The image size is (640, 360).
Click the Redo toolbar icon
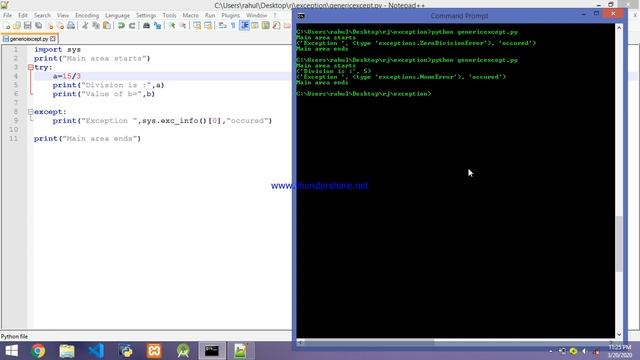pos(132,26)
